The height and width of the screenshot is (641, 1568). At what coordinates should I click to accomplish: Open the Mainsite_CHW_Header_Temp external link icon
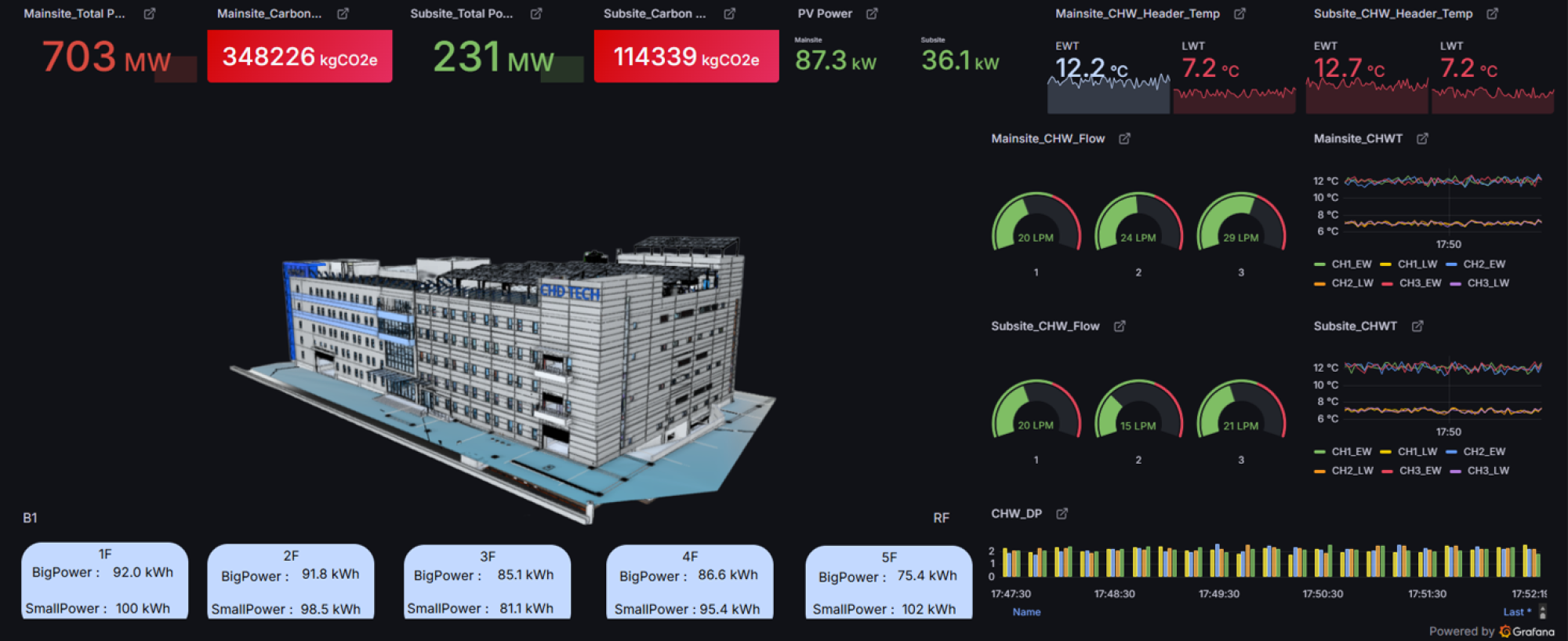(x=1240, y=13)
